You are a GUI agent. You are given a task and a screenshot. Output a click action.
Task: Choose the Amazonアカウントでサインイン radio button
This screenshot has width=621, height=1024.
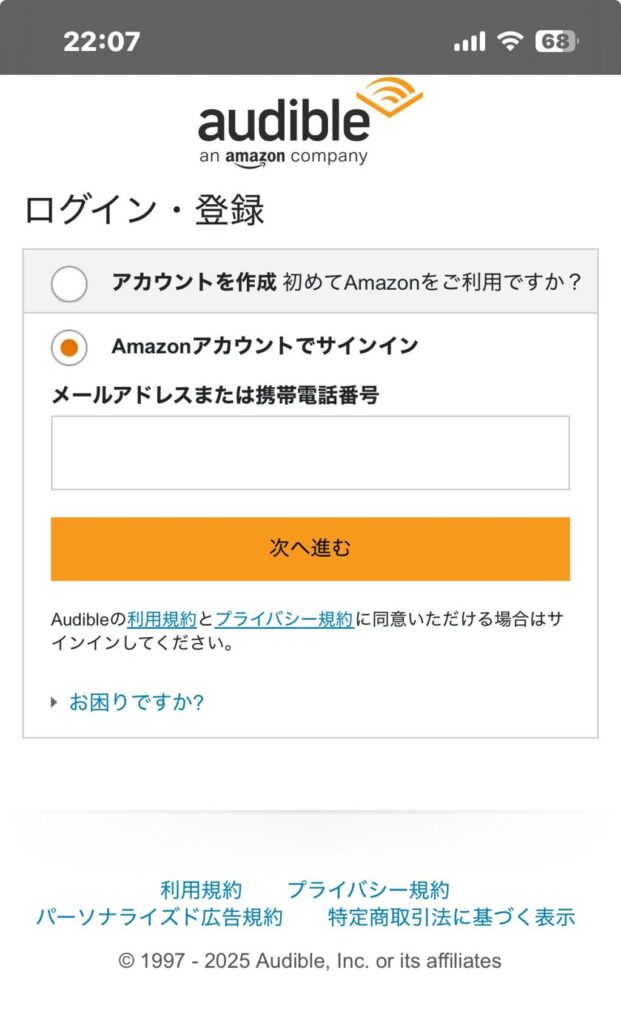coord(69,347)
